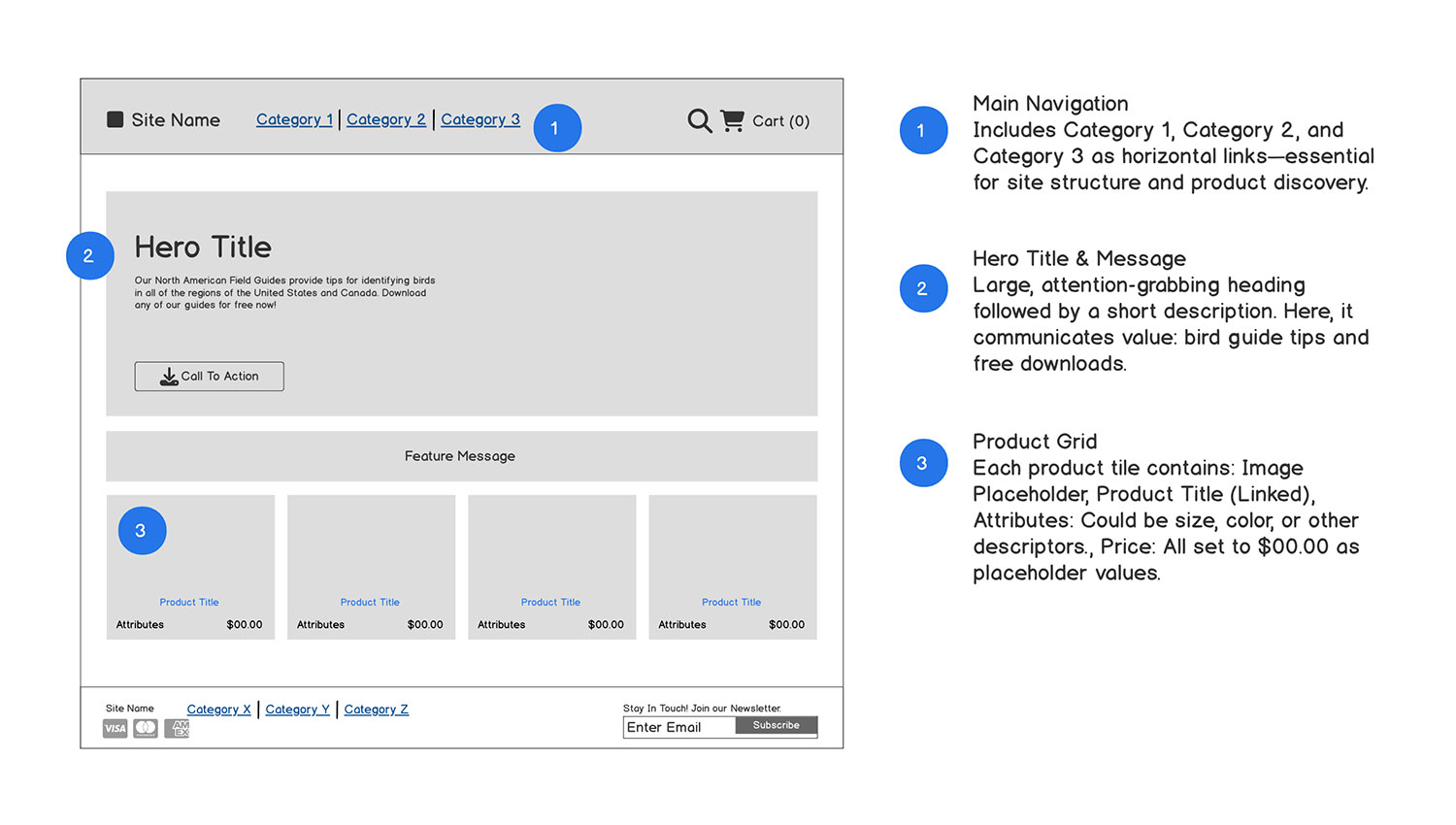Image resolution: width=1456 pixels, height=825 pixels.
Task: Click the search magnifier icon in header
Action: [699, 120]
